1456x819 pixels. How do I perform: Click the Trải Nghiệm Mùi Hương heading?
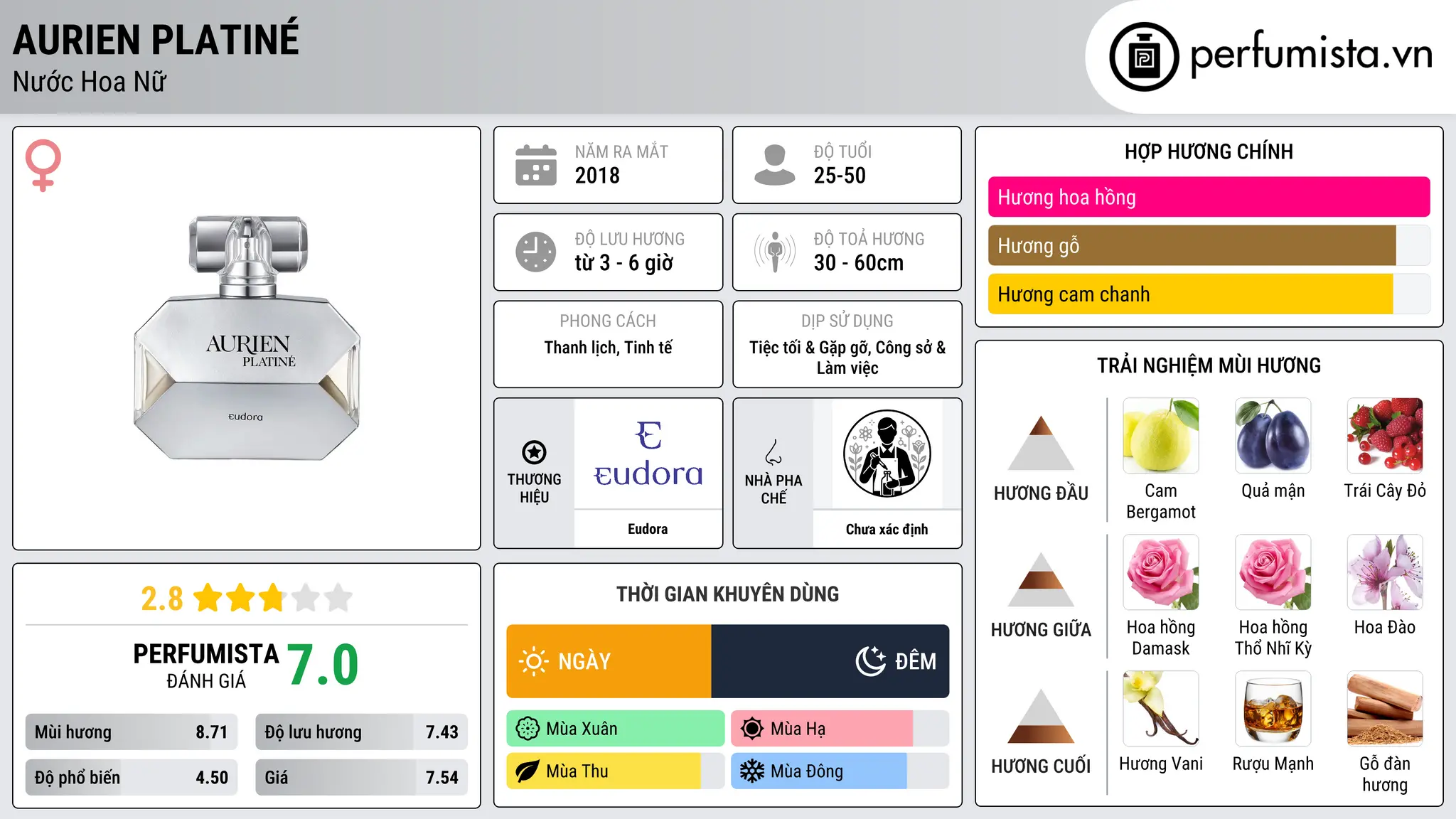tap(1209, 365)
